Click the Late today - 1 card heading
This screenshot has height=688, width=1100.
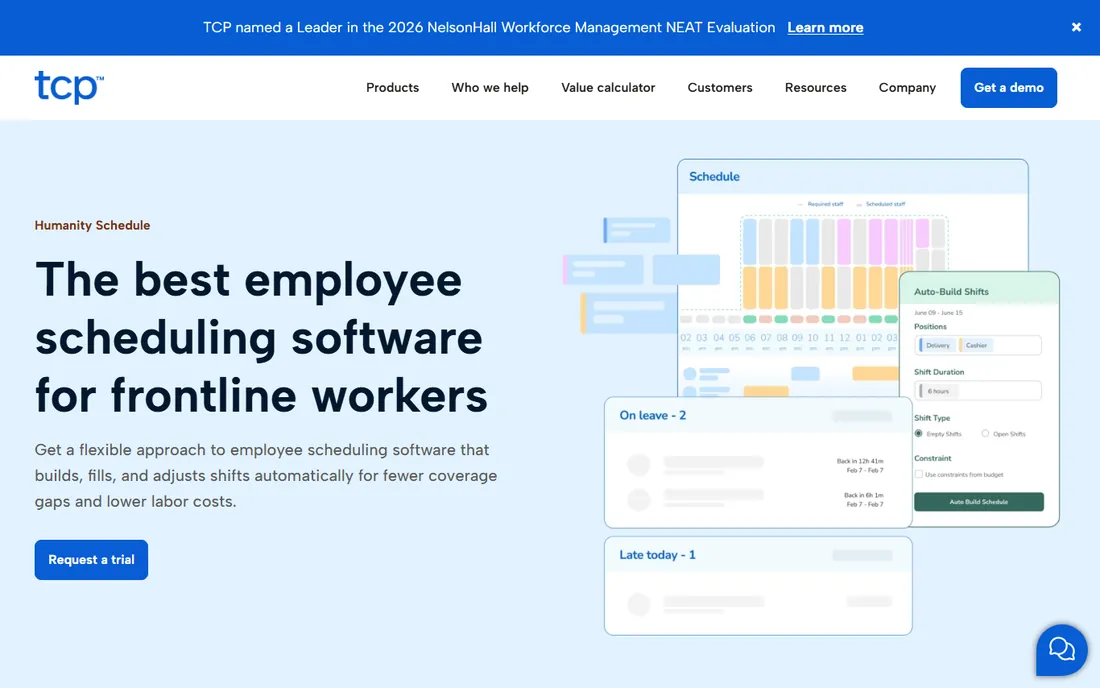657,555
